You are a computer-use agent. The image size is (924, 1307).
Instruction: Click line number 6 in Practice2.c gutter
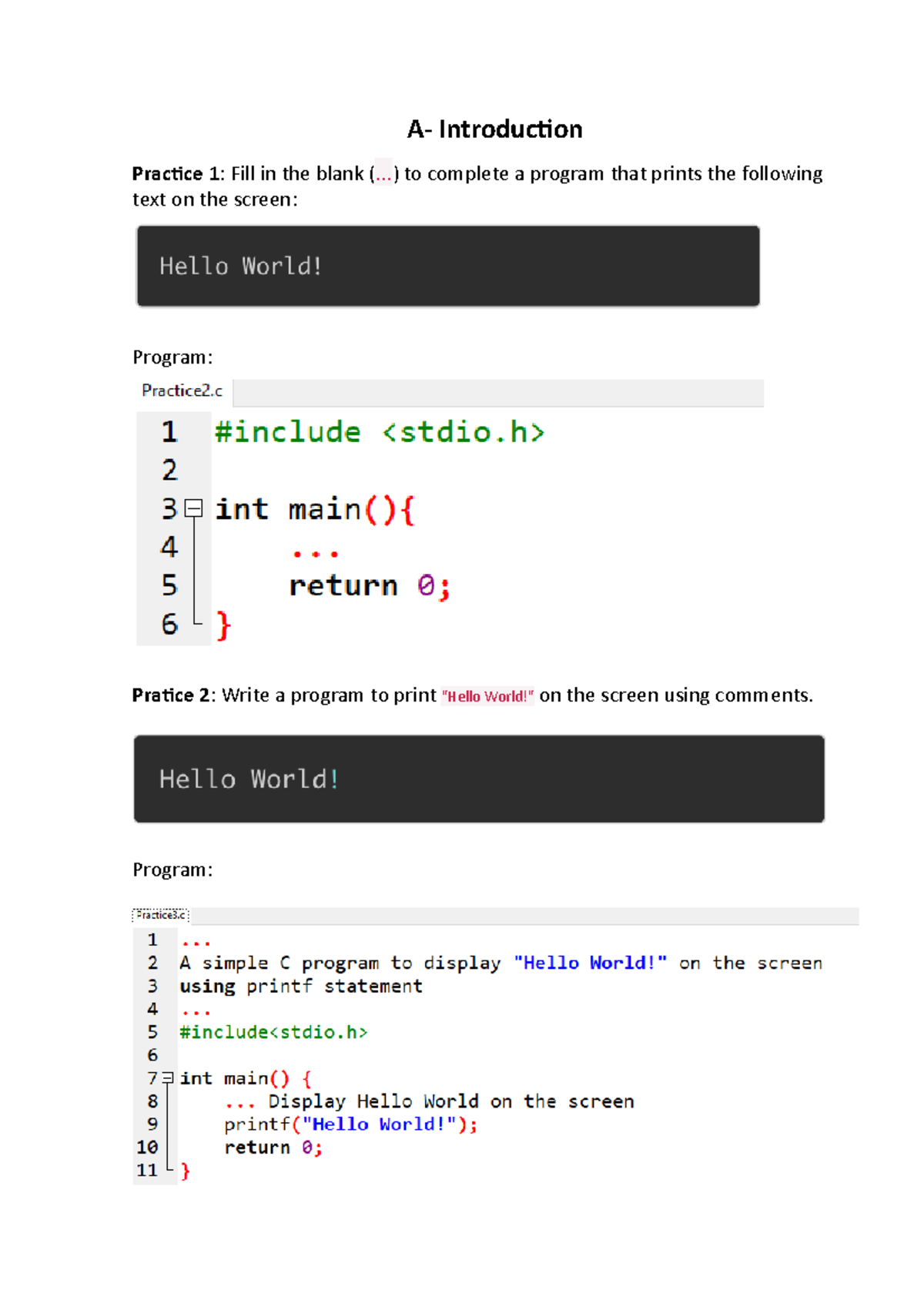point(169,625)
